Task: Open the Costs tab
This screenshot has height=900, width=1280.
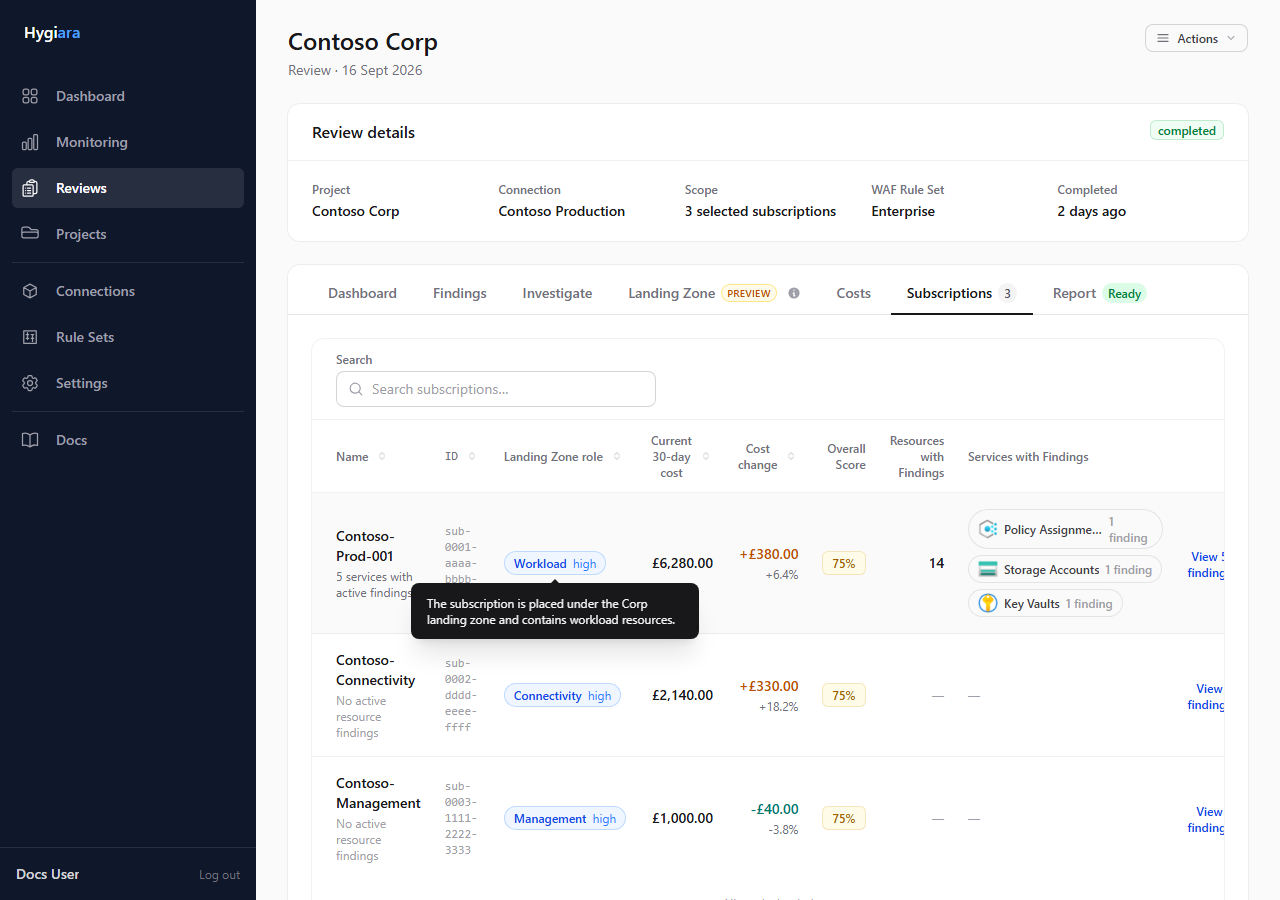Action: (x=854, y=293)
